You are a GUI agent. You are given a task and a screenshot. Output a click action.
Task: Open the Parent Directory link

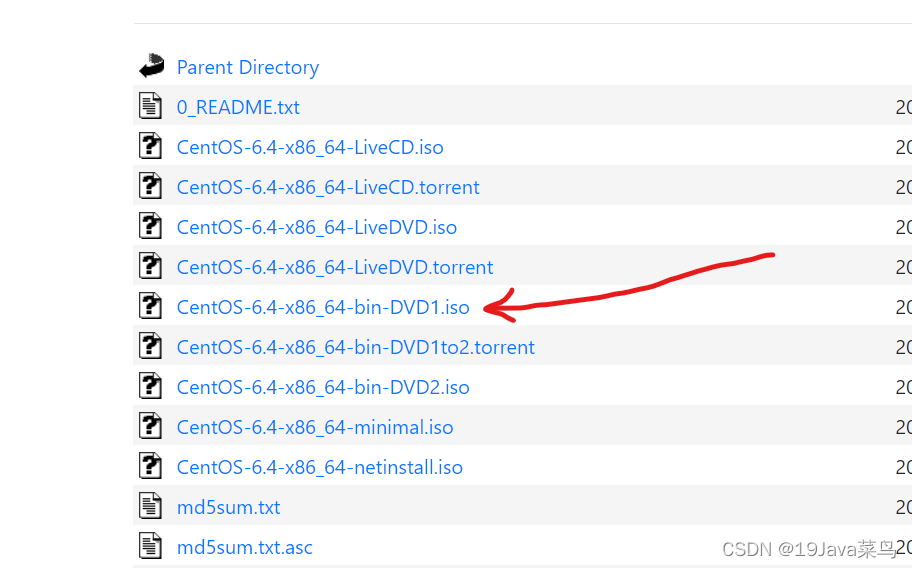coord(248,67)
